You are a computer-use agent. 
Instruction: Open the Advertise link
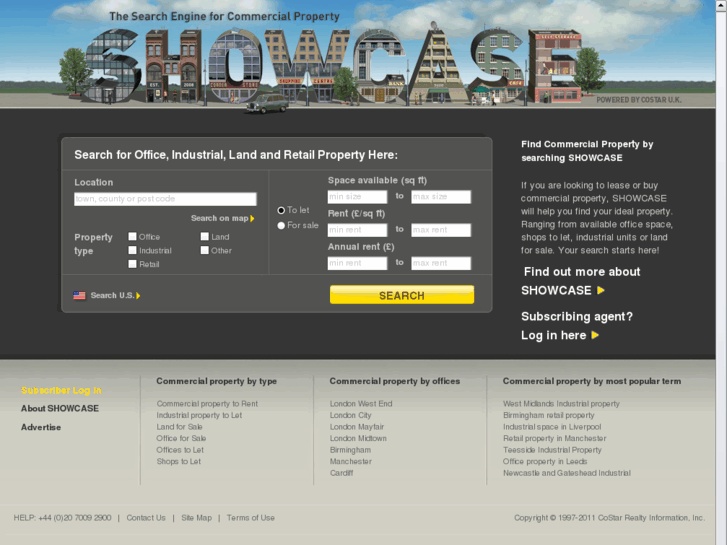[41, 427]
